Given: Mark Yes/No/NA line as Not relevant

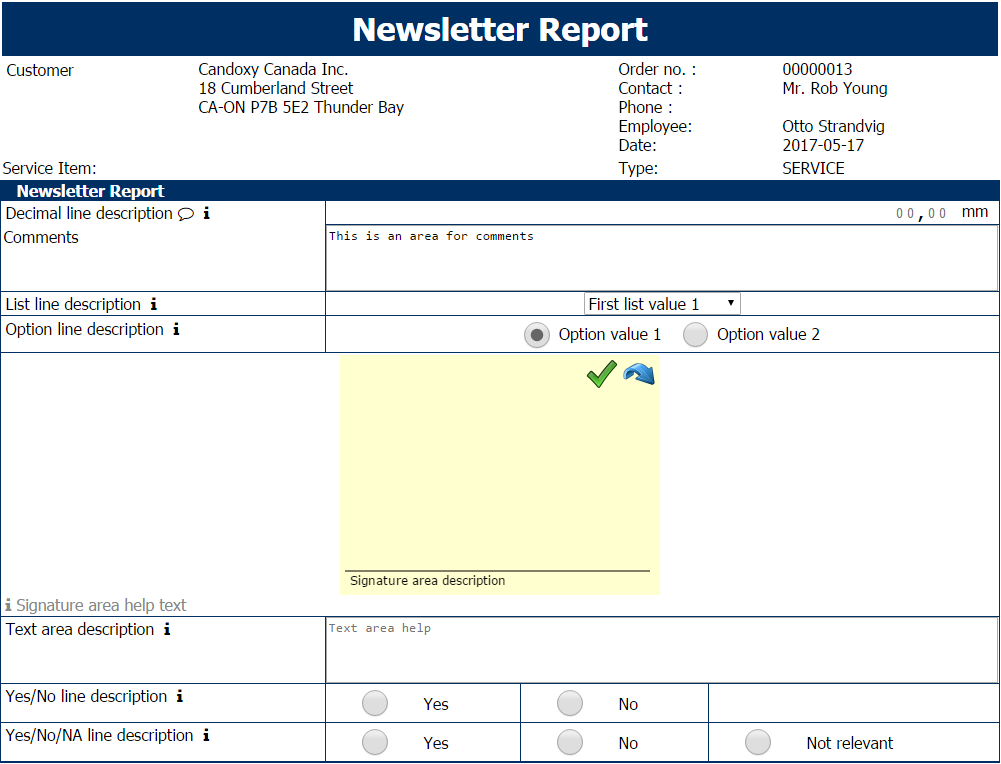Looking at the screenshot, I should [x=758, y=743].
